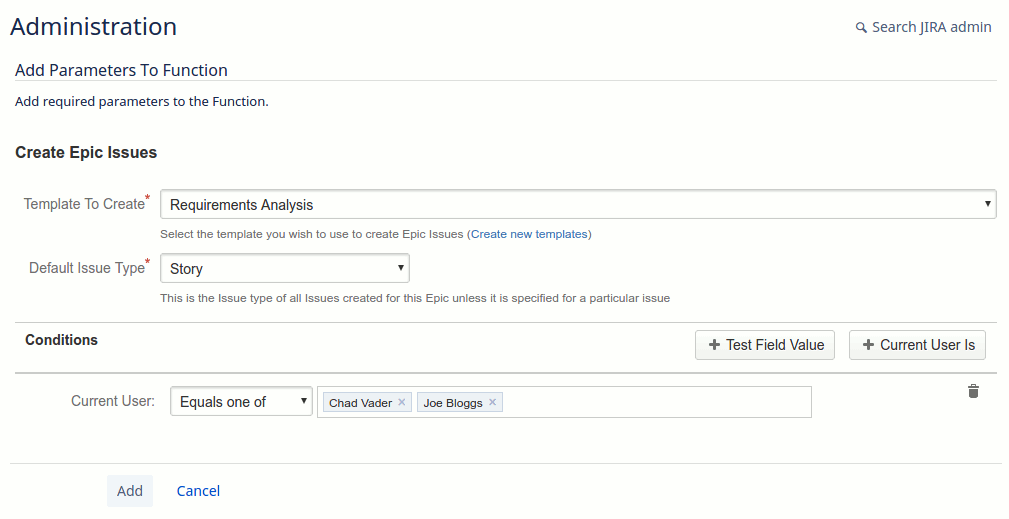This screenshot has width=1009, height=519.
Task: Click plus icon on Current User Is
Action: pos(868,345)
